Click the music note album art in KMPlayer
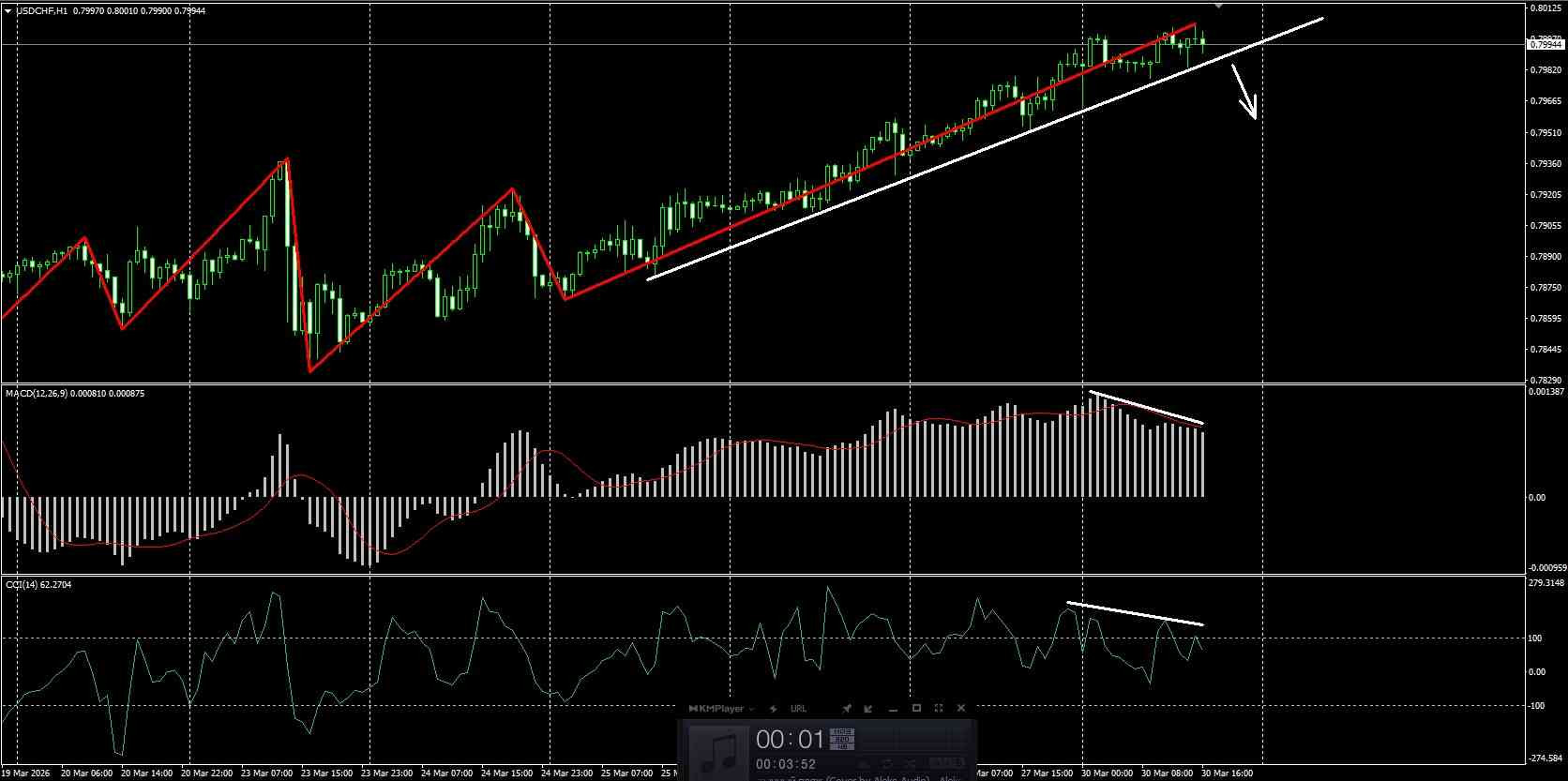This screenshot has width=1568, height=781. click(719, 751)
